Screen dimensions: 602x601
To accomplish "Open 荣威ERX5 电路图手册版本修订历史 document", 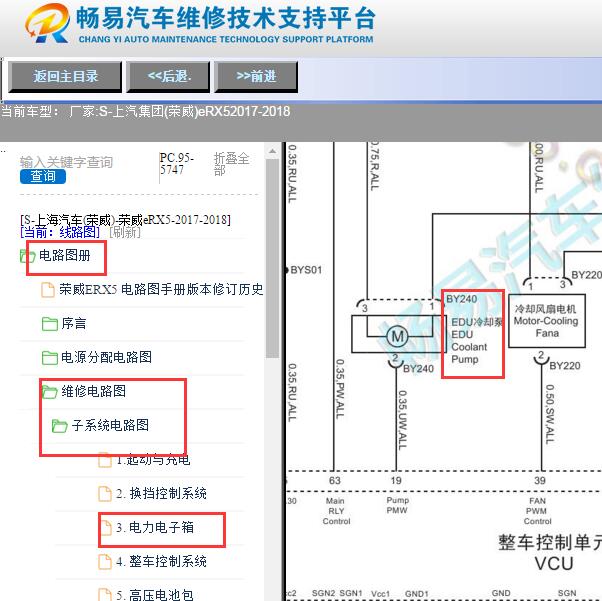I will click(x=161, y=289).
